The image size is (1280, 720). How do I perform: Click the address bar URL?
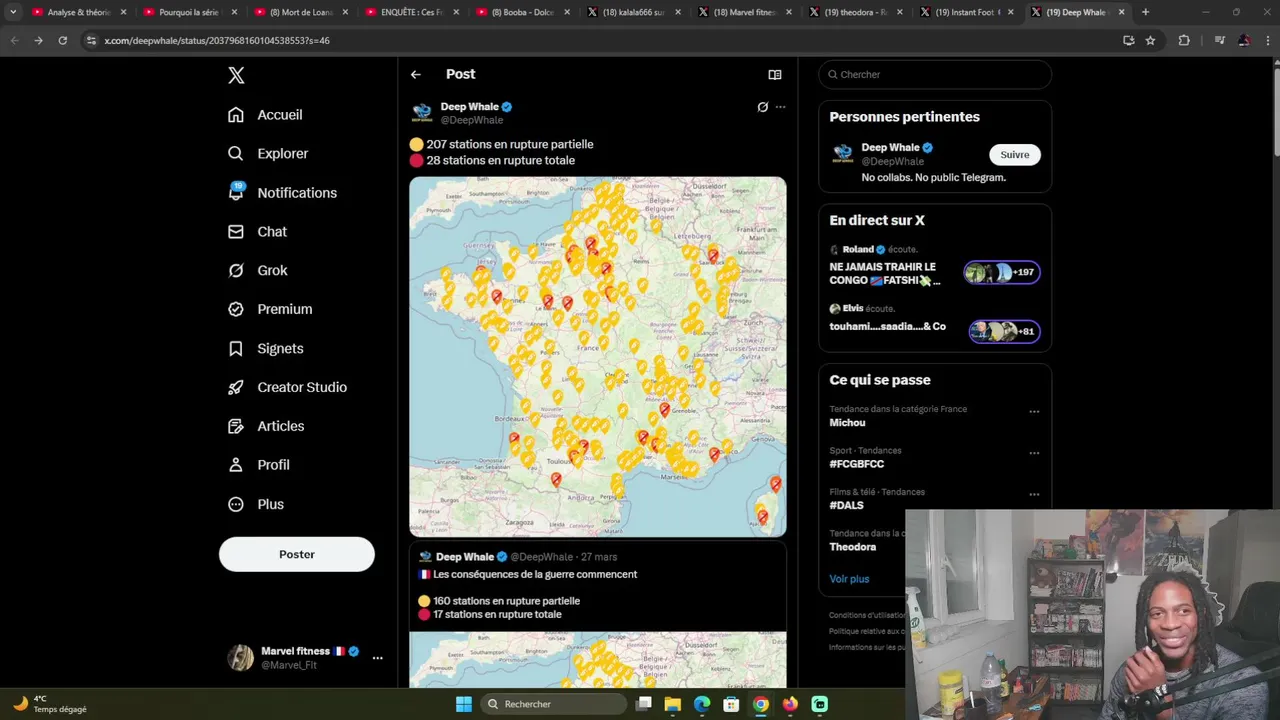[217, 41]
